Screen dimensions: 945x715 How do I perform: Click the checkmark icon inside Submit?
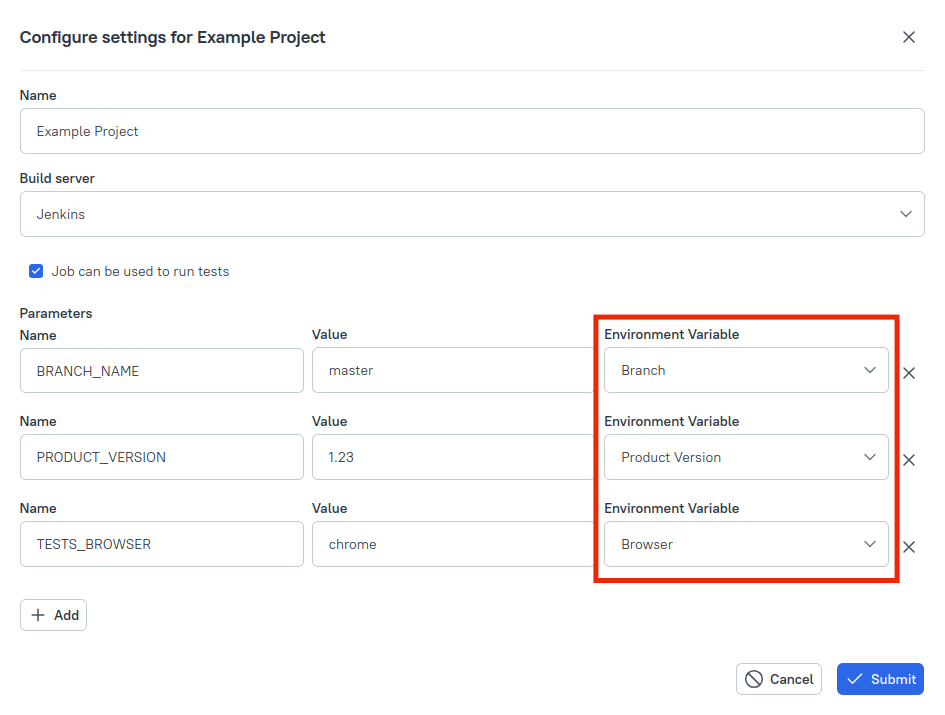[x=858, y=679]
